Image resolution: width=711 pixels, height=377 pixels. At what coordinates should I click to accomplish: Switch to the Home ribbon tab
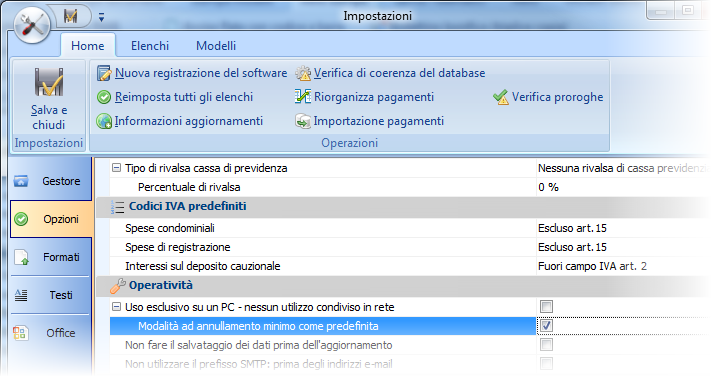pyautogui.click(x=88, y=46)
